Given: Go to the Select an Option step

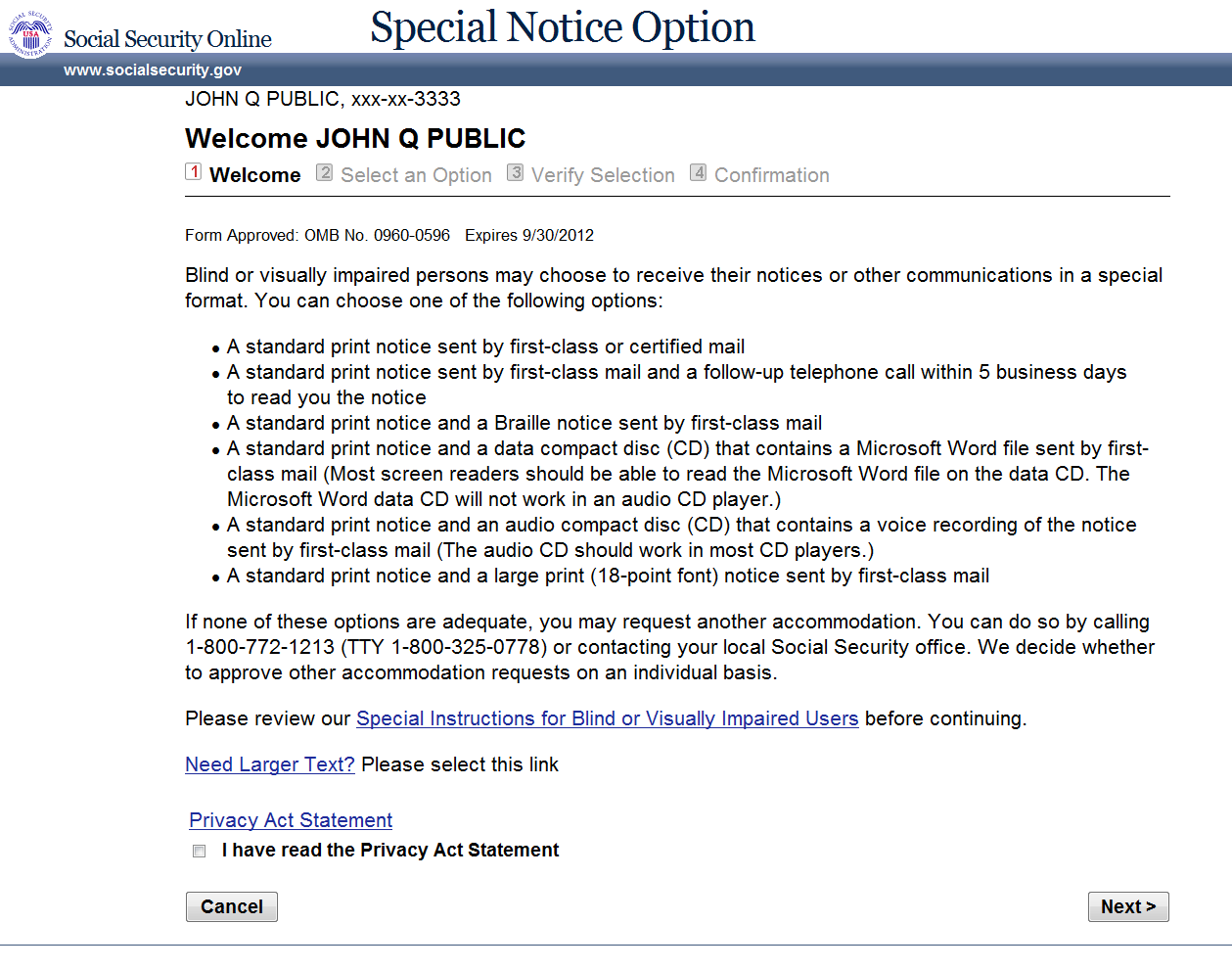Looking at the screenshot, I should [x=416, y=175].
